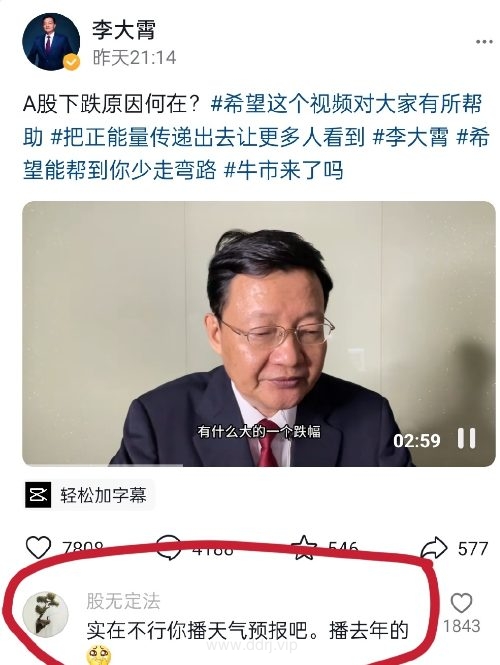Favorite the post with star icon
This screenshot has height=665, width=500.
click(304, 547)
